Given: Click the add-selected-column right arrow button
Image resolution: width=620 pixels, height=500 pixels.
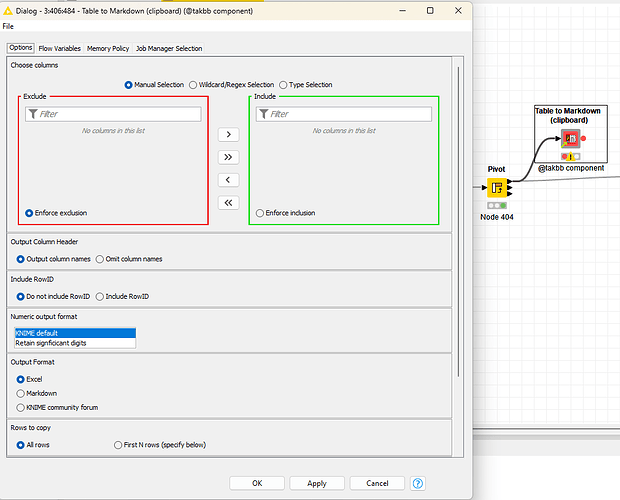Looking at the screenshot, I should 228,134.
